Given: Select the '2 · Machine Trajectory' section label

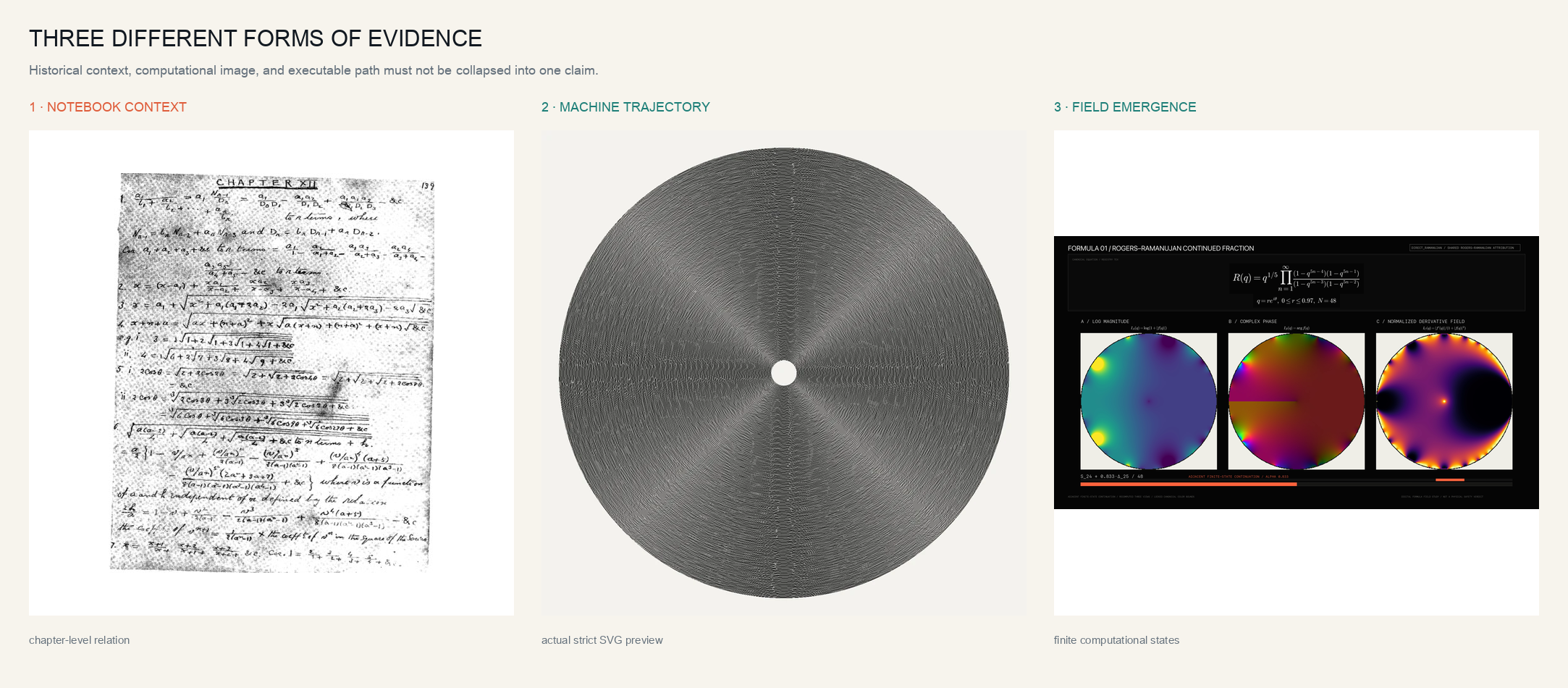Looking at the screenshot, I should pos(625,107).
